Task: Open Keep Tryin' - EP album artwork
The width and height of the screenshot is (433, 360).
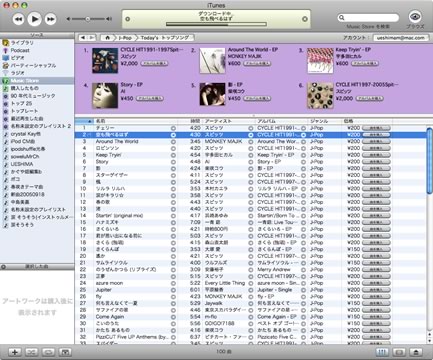Action: point(320,61)
